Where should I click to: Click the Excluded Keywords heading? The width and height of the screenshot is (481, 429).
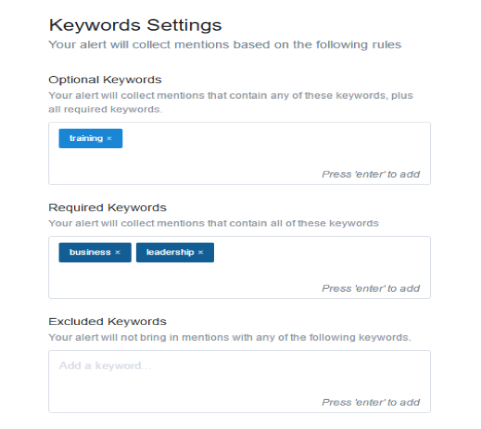[x=107, y=322]
